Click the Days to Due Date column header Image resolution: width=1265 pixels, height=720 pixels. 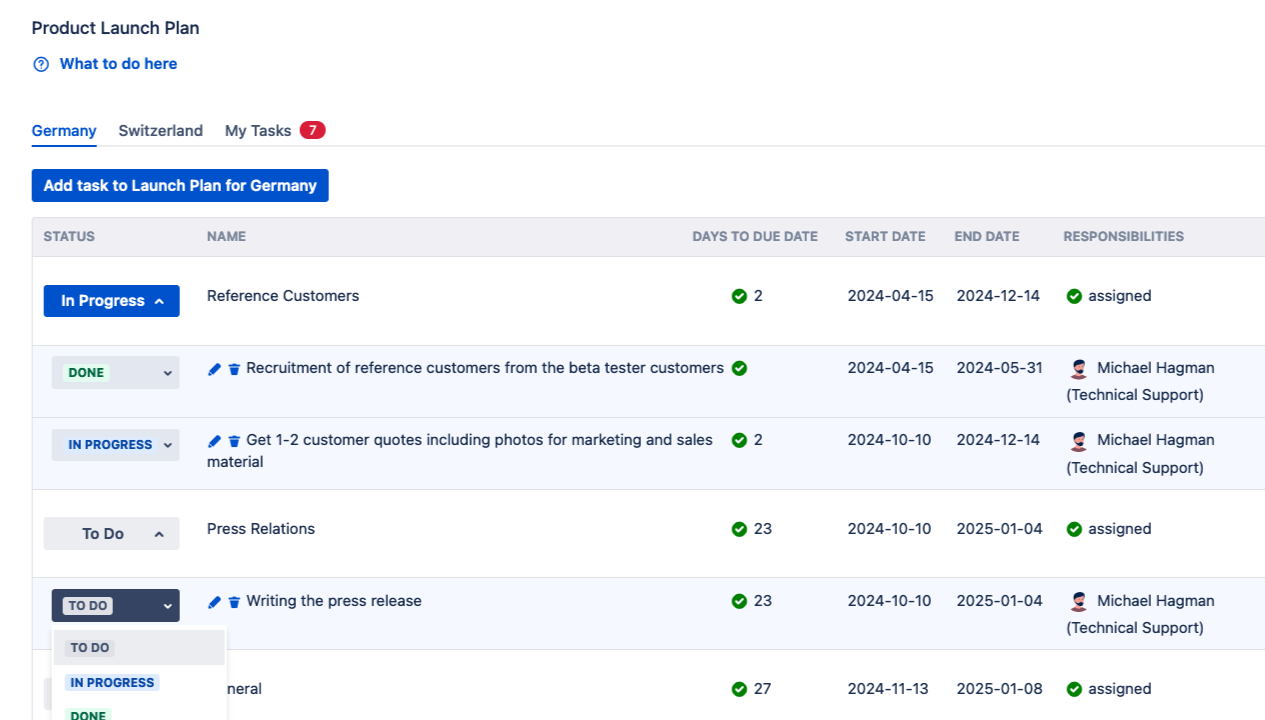(x=754, y=237)
